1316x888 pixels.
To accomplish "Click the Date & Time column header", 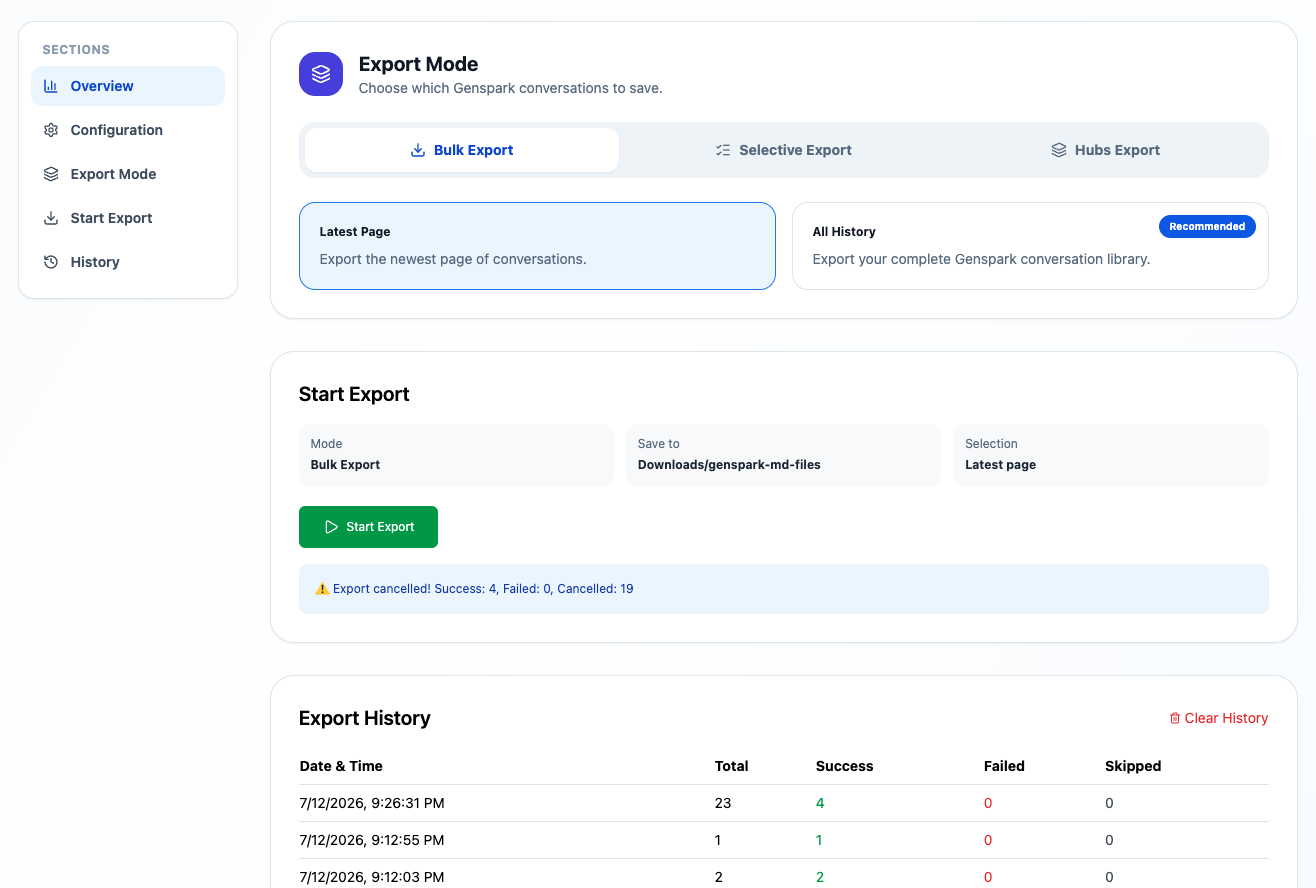I will 341,766.
